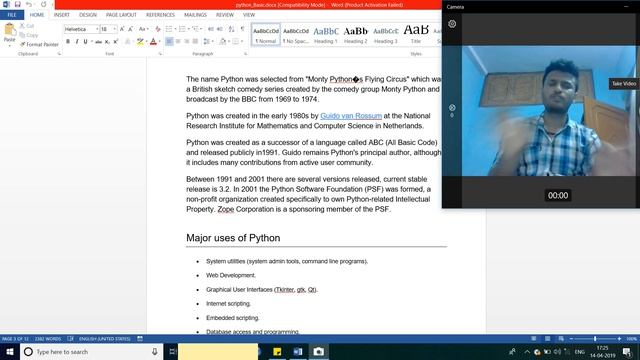The width and height of the screenshot is (640, 360).
Task: Sort the selected text with the Sort icon
Action: click(x=231, y=29)
